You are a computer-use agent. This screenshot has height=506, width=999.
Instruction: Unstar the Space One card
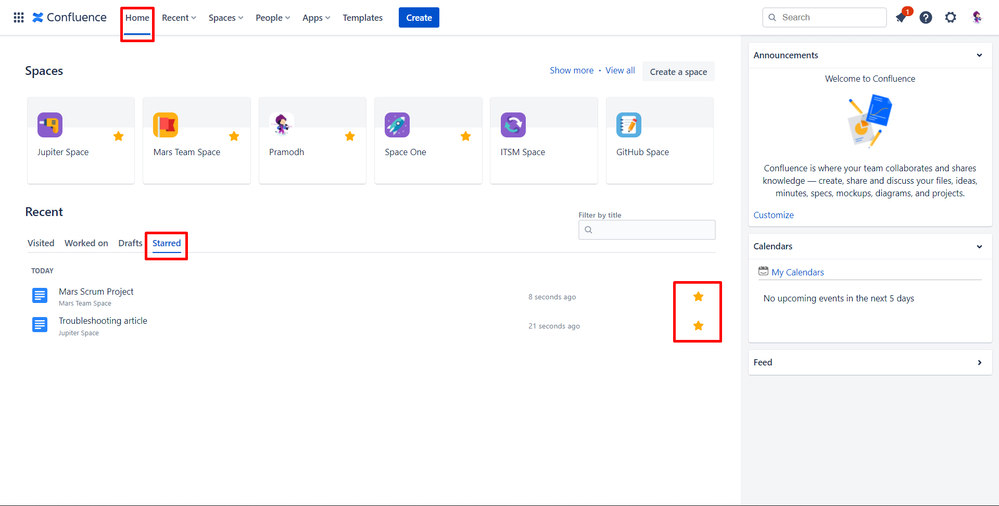tap(466, 136)
